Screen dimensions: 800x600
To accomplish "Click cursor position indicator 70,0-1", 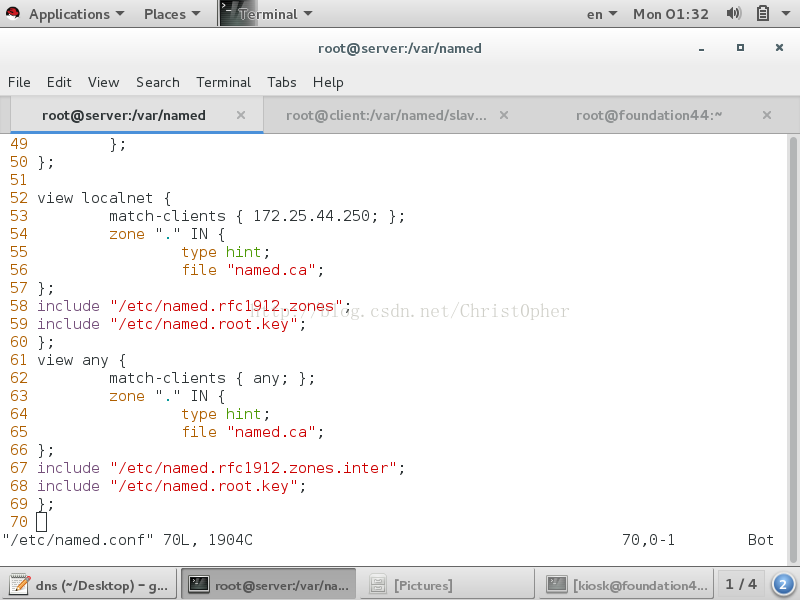I will [648, 540].
